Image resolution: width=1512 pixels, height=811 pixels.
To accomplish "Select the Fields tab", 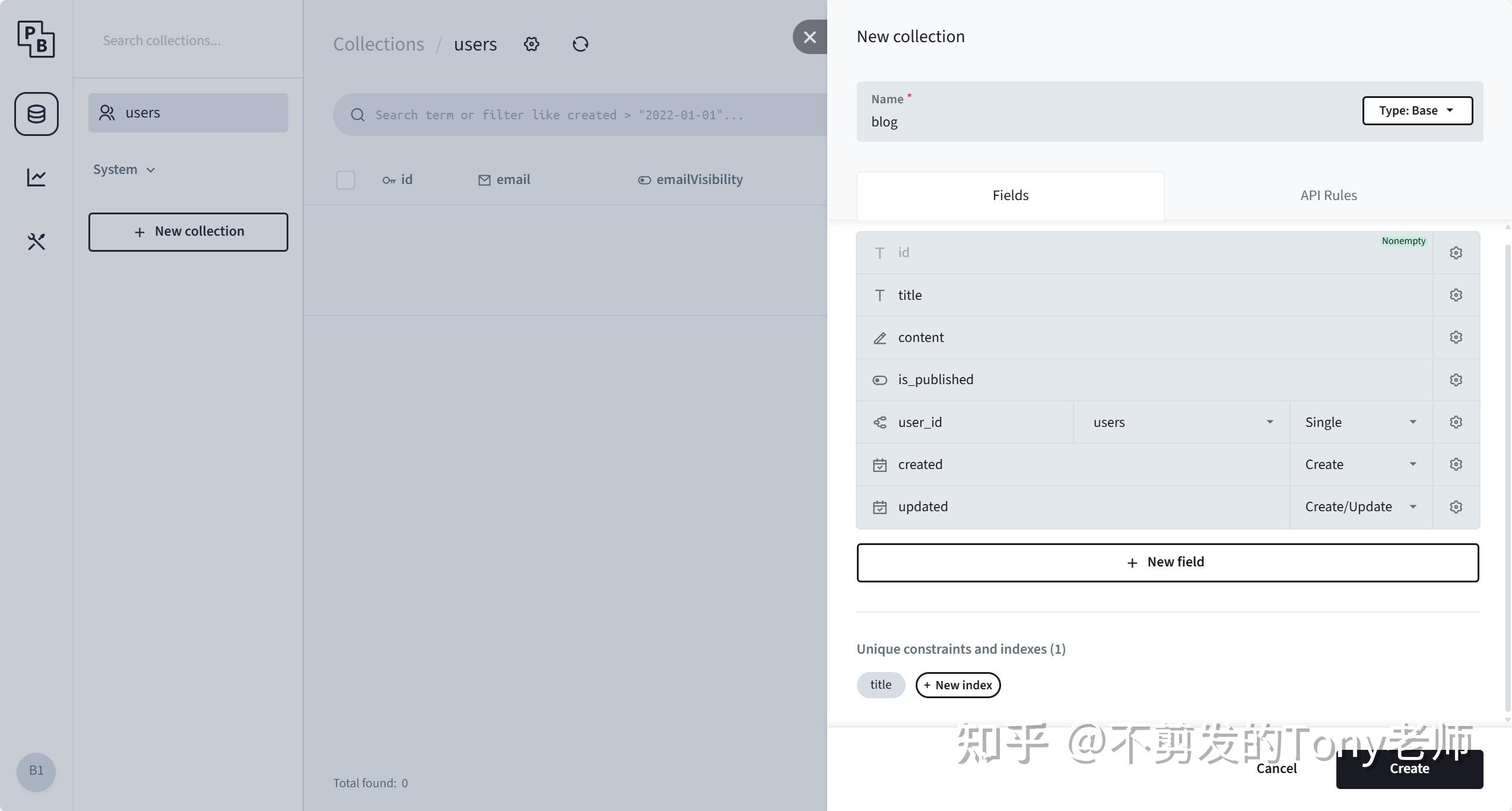I will (x=1010, y=195).
